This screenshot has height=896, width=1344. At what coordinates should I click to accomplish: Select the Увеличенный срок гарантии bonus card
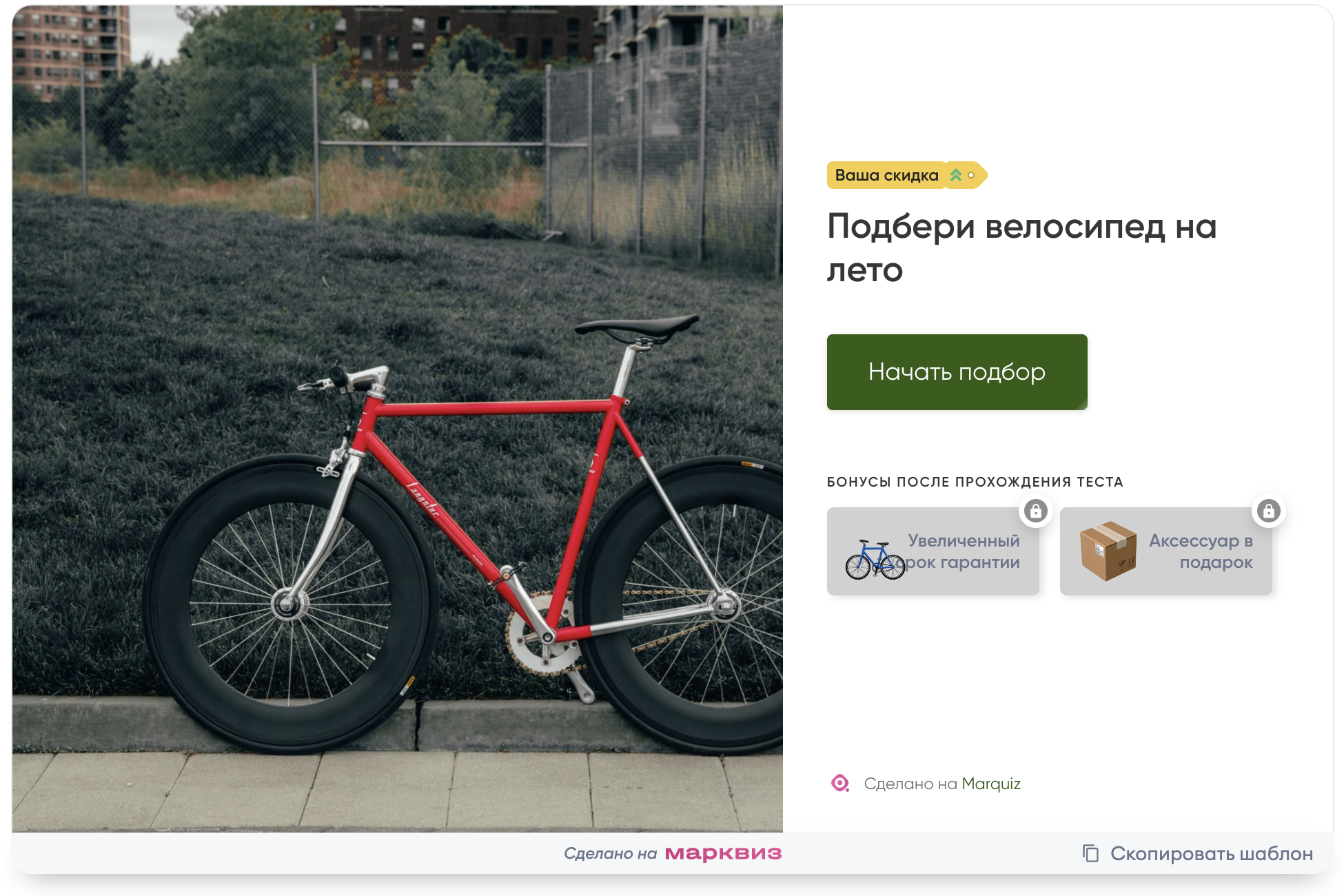tap(933, 551)
